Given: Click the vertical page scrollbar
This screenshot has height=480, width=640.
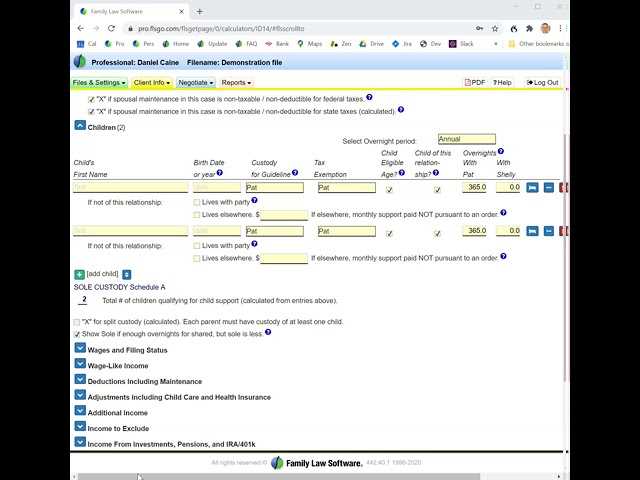Looking at the screenshot, I should [x=565, y=257].
